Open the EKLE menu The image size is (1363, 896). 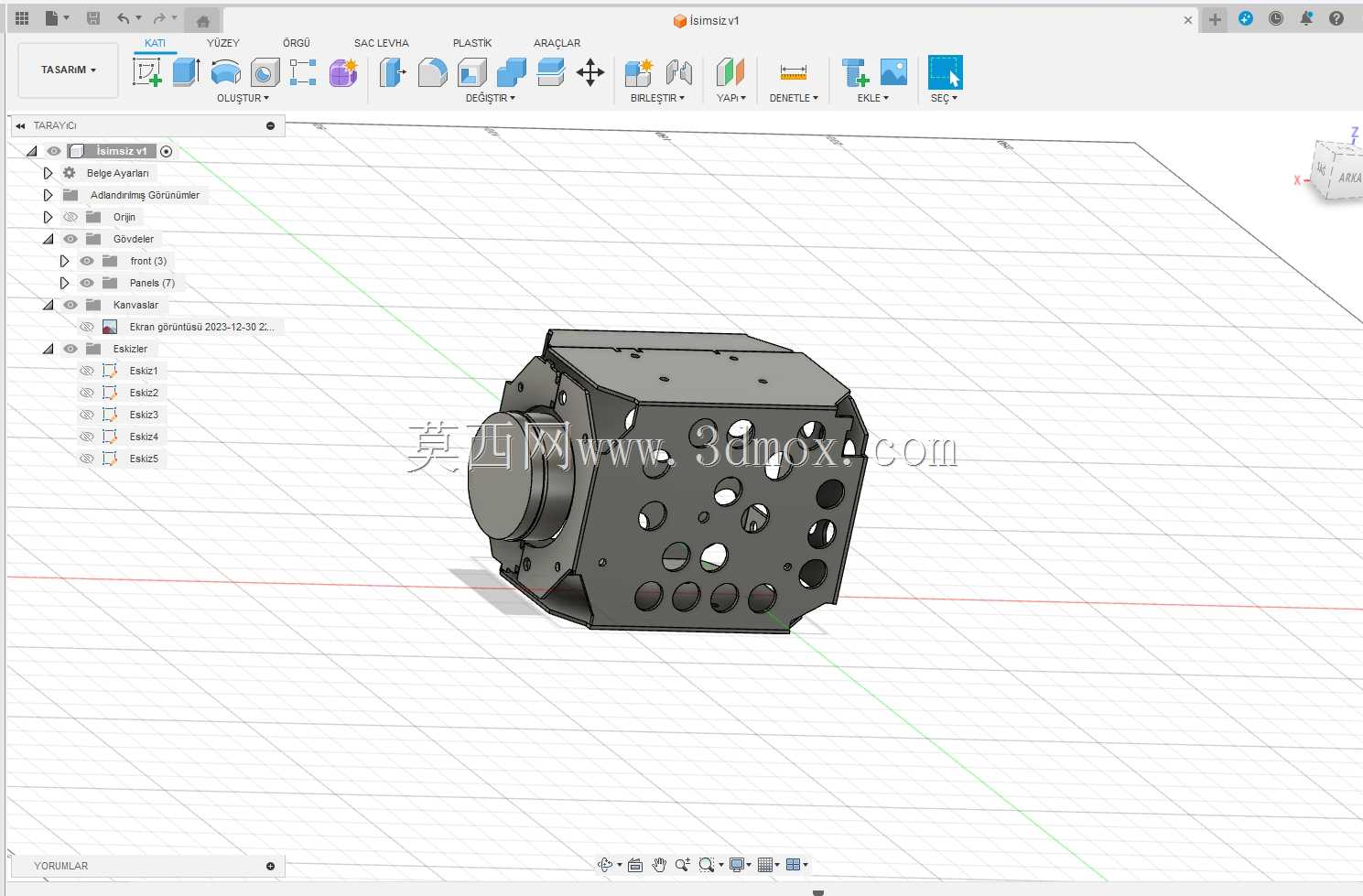[873, 98]
